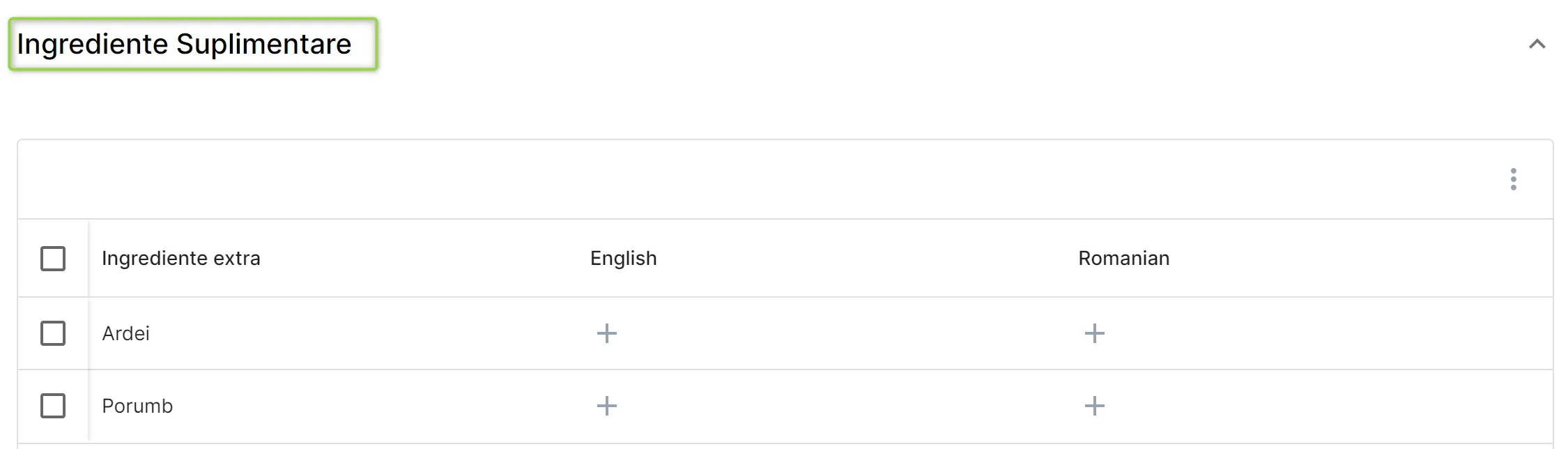Add Romanian translation for Porumb
The image size is (1568, 449).
tap(1095, 406)
